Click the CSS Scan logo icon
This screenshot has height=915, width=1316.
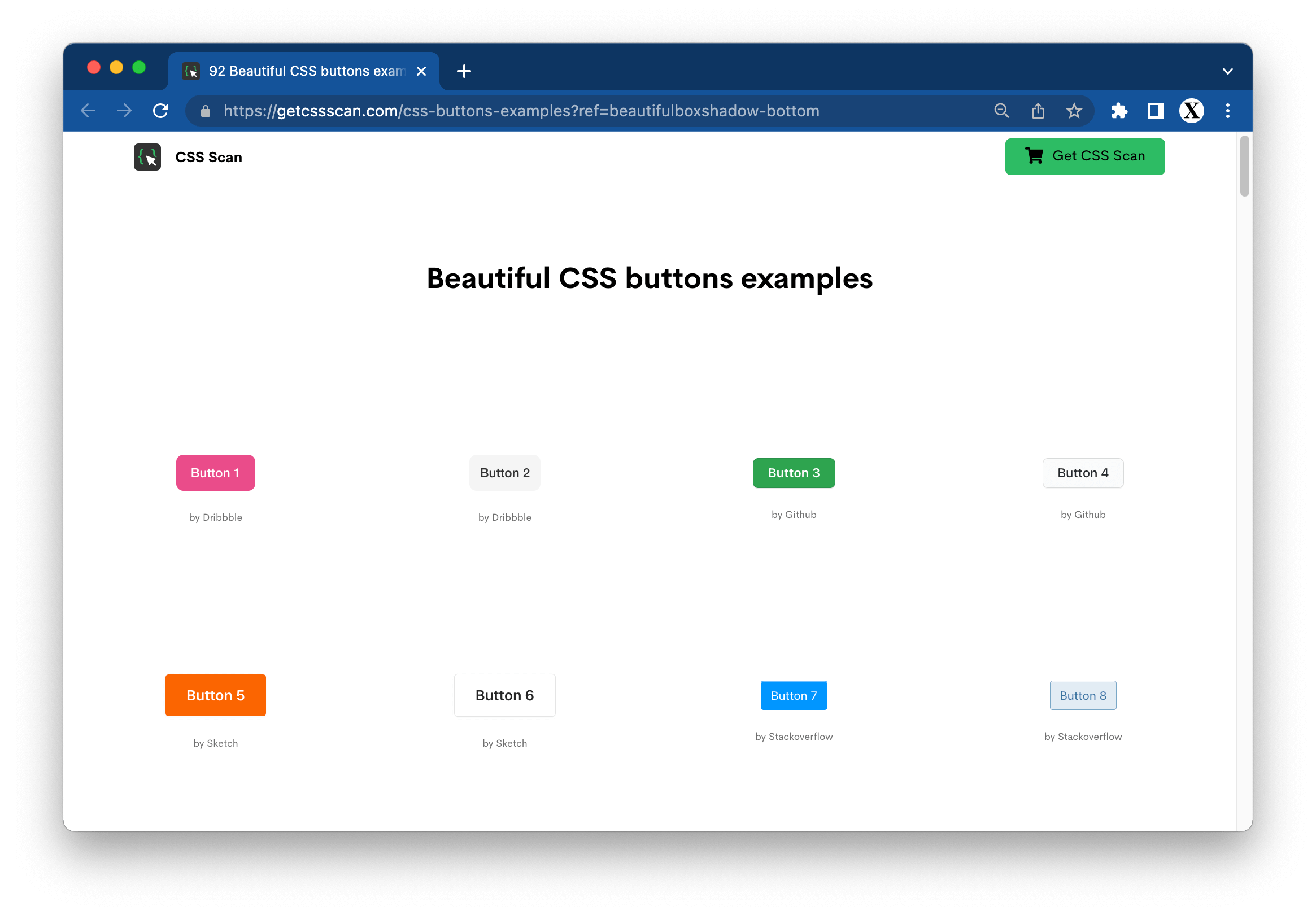[x=147, y=157]
